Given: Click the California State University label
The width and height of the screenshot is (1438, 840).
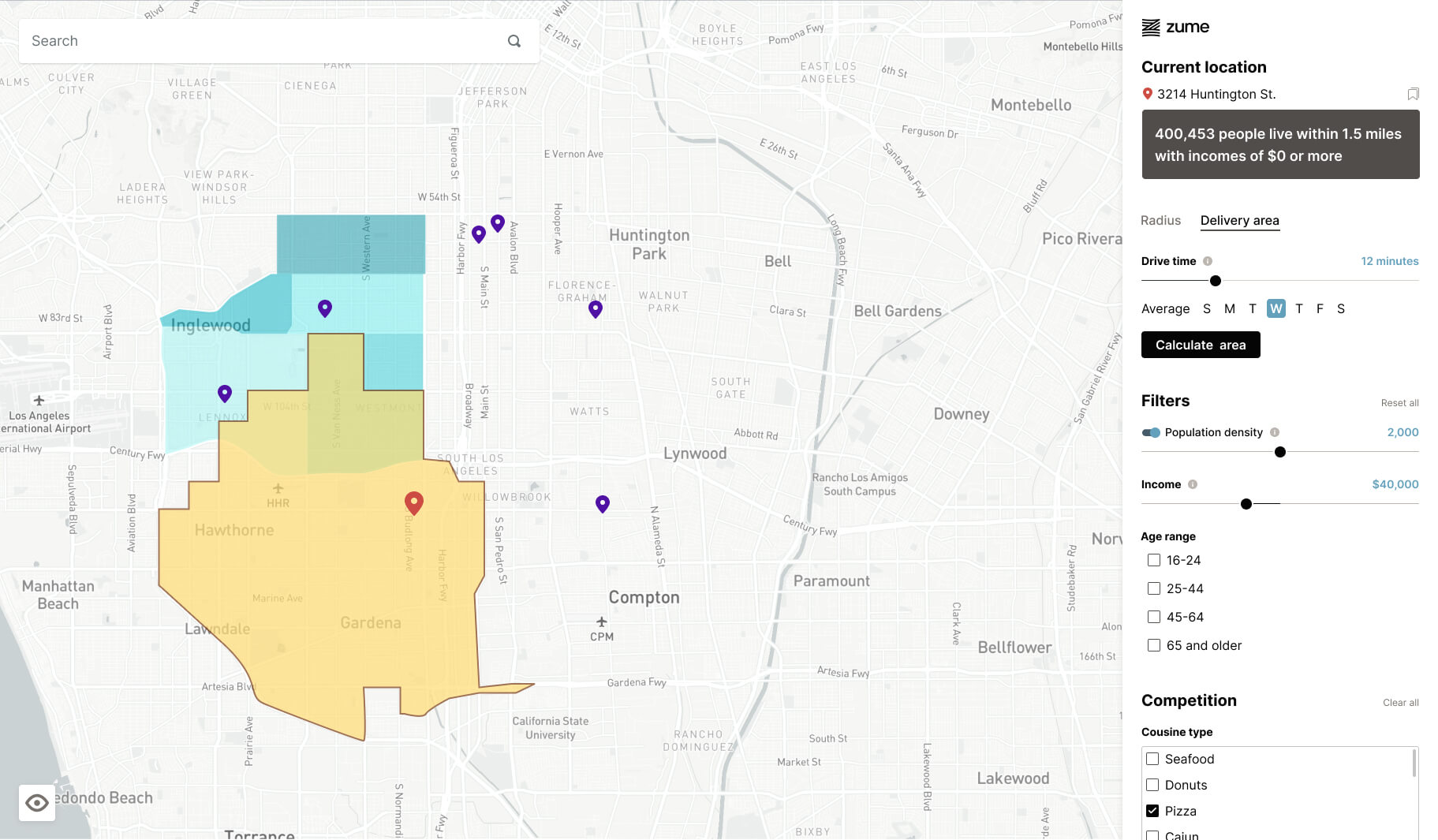Looking at the screenshot, I should coord(551,728).
